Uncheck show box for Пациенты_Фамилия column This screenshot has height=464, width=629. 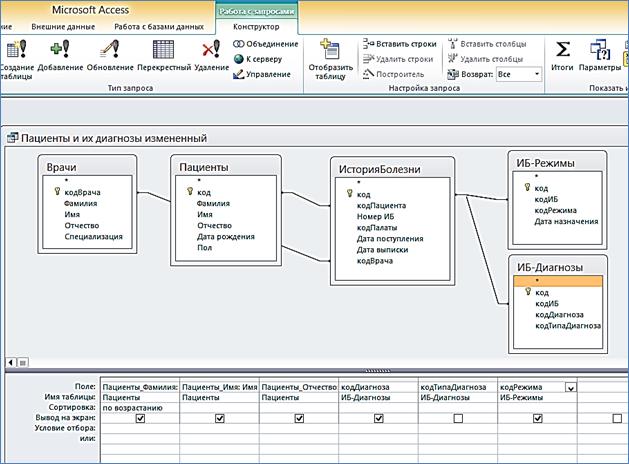click(140, 418)
